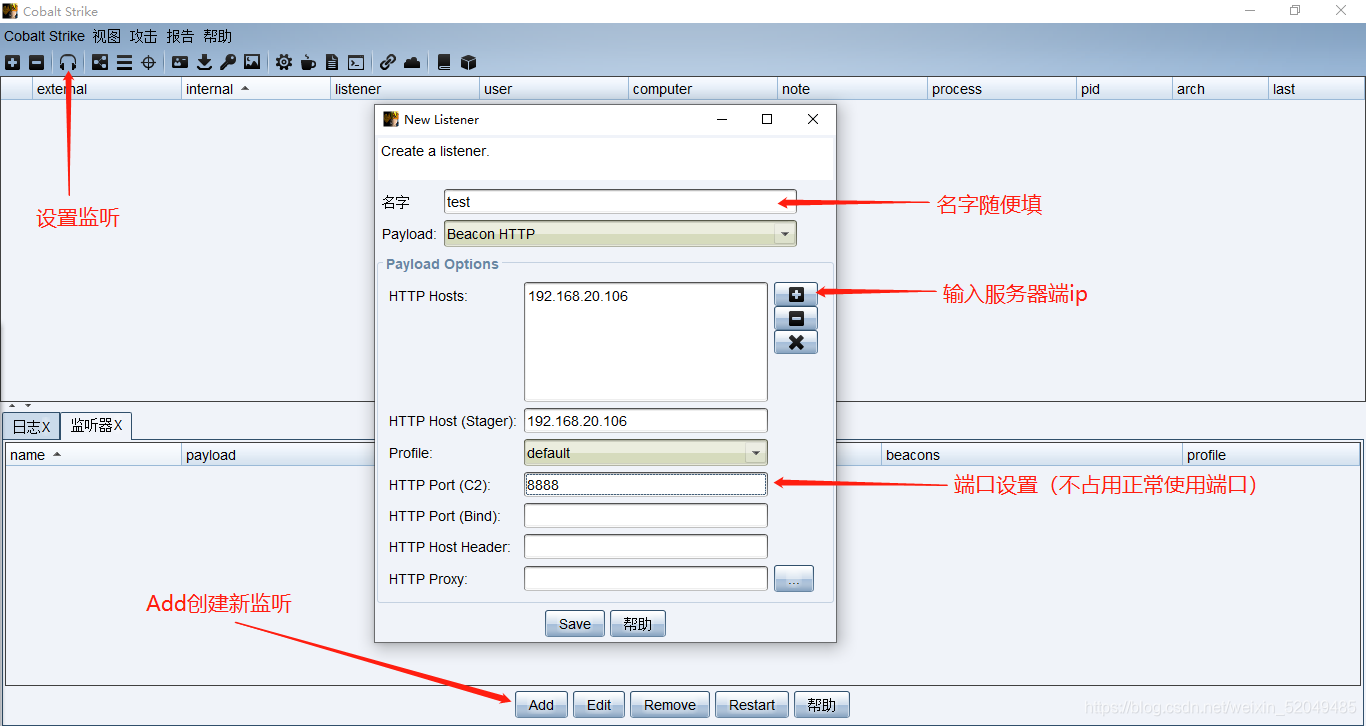Image resolution: width=1366 pixels, height=726 pixels.
Task: Click the chain link host file icon
Action: tap(388, 62)
